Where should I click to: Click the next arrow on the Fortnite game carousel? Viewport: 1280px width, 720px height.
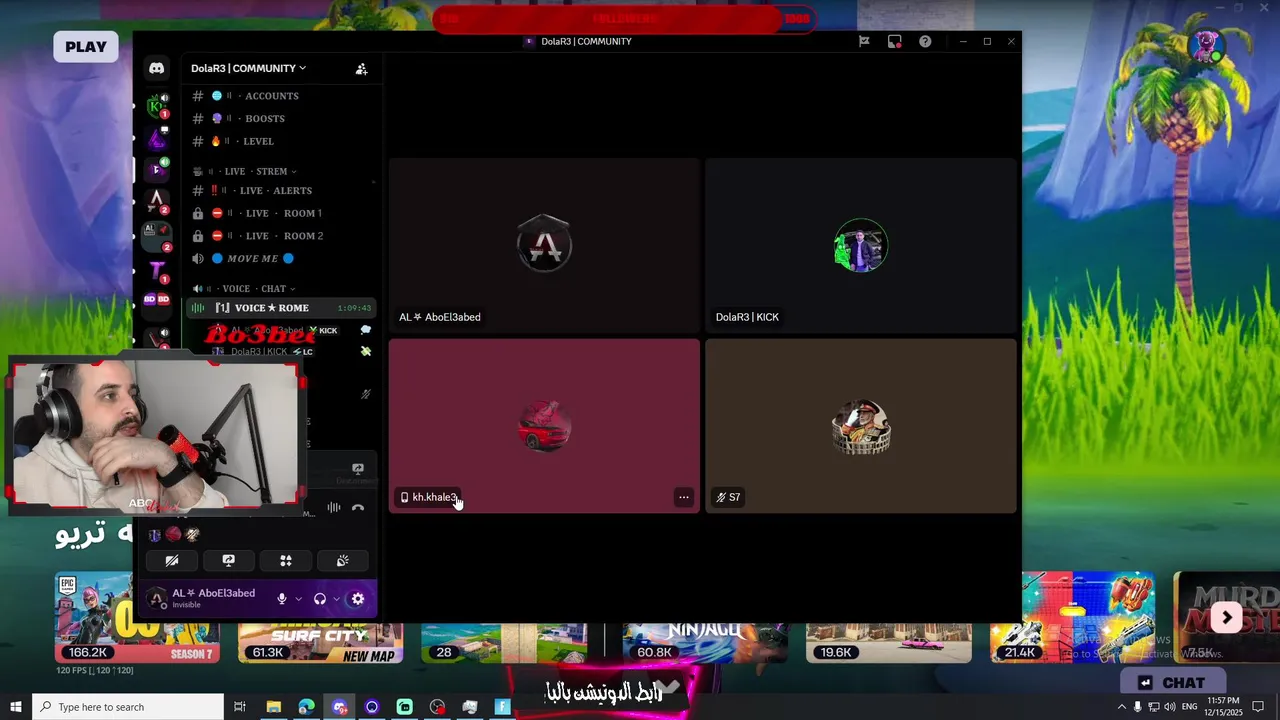pyautogui.click(x=1226, y=618)
